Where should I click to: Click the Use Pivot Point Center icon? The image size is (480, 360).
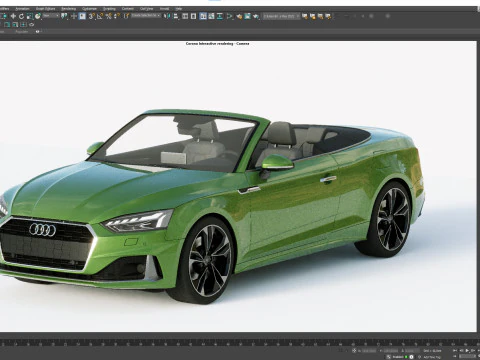(x=64, y=16)
